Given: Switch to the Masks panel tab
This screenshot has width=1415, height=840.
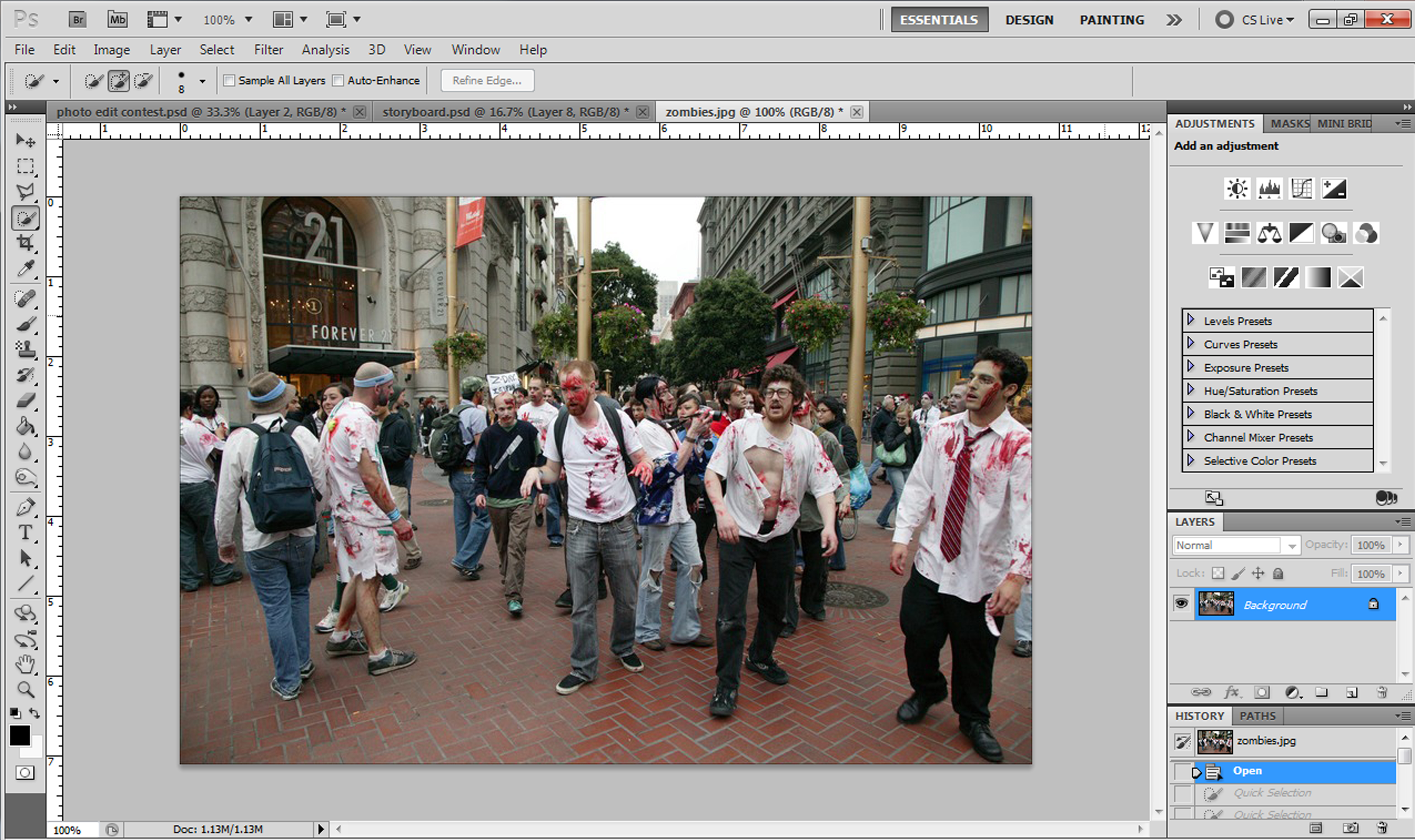Looking at the screenshot, I should 1289,123.
